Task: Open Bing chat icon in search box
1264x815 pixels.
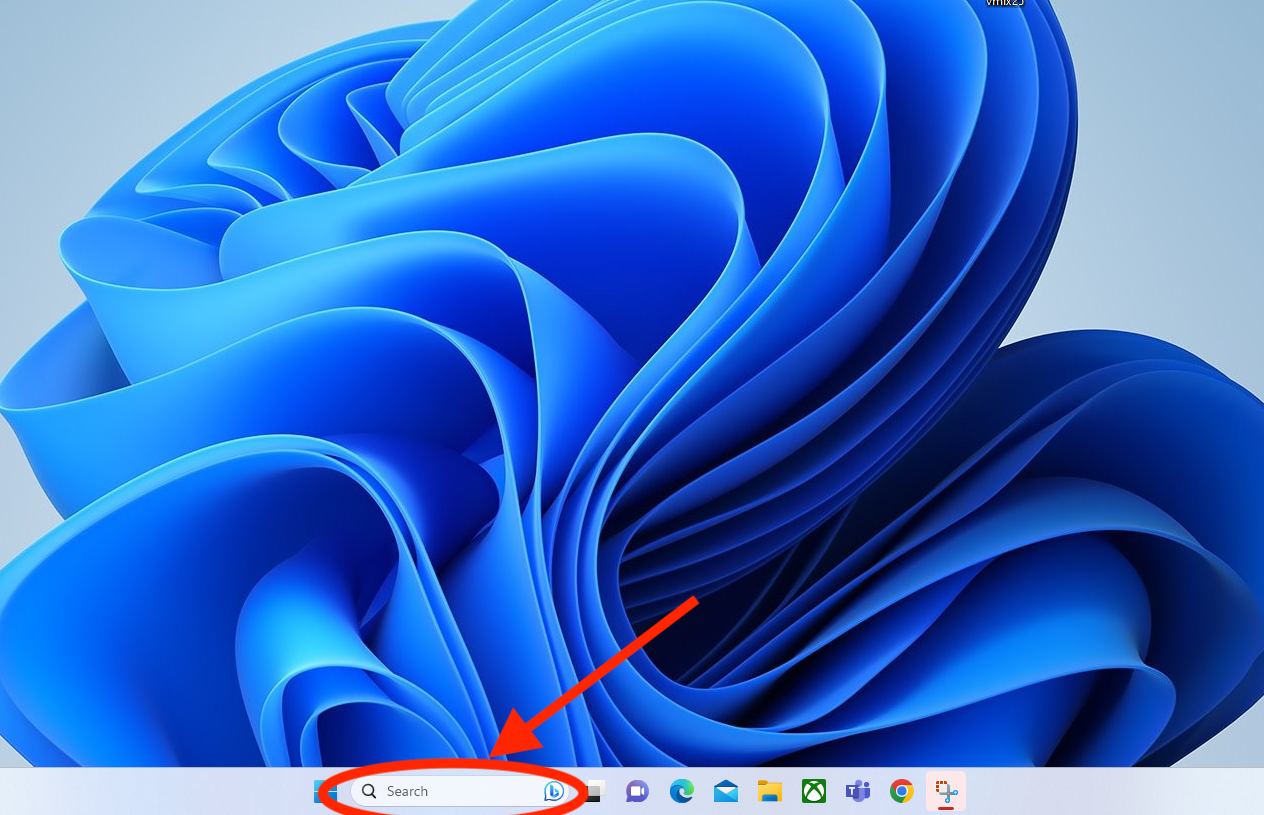Action: point(553,791)
